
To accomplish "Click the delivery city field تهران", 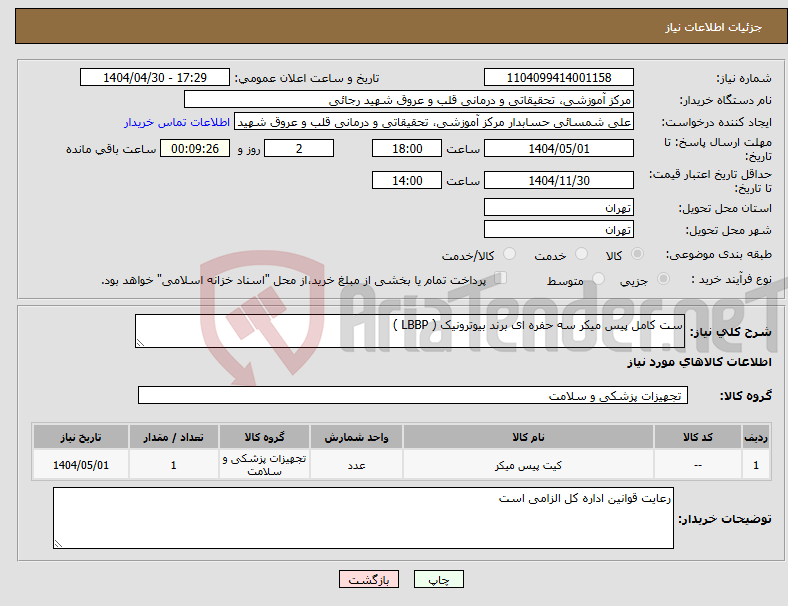I will pyautogui.click(x=559, y=230).
